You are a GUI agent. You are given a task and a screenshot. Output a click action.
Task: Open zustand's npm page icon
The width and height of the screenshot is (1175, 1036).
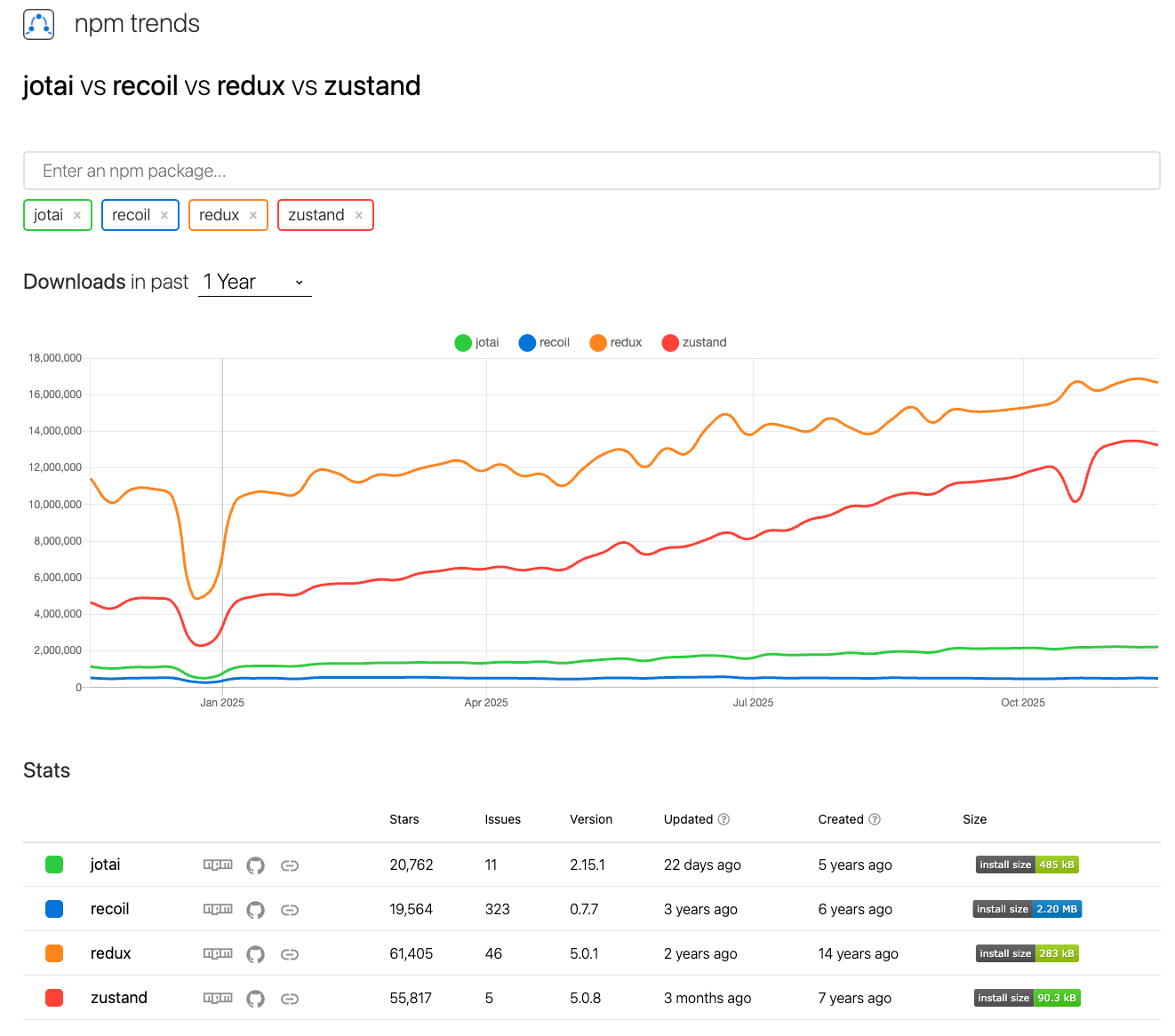pos(218,998)
